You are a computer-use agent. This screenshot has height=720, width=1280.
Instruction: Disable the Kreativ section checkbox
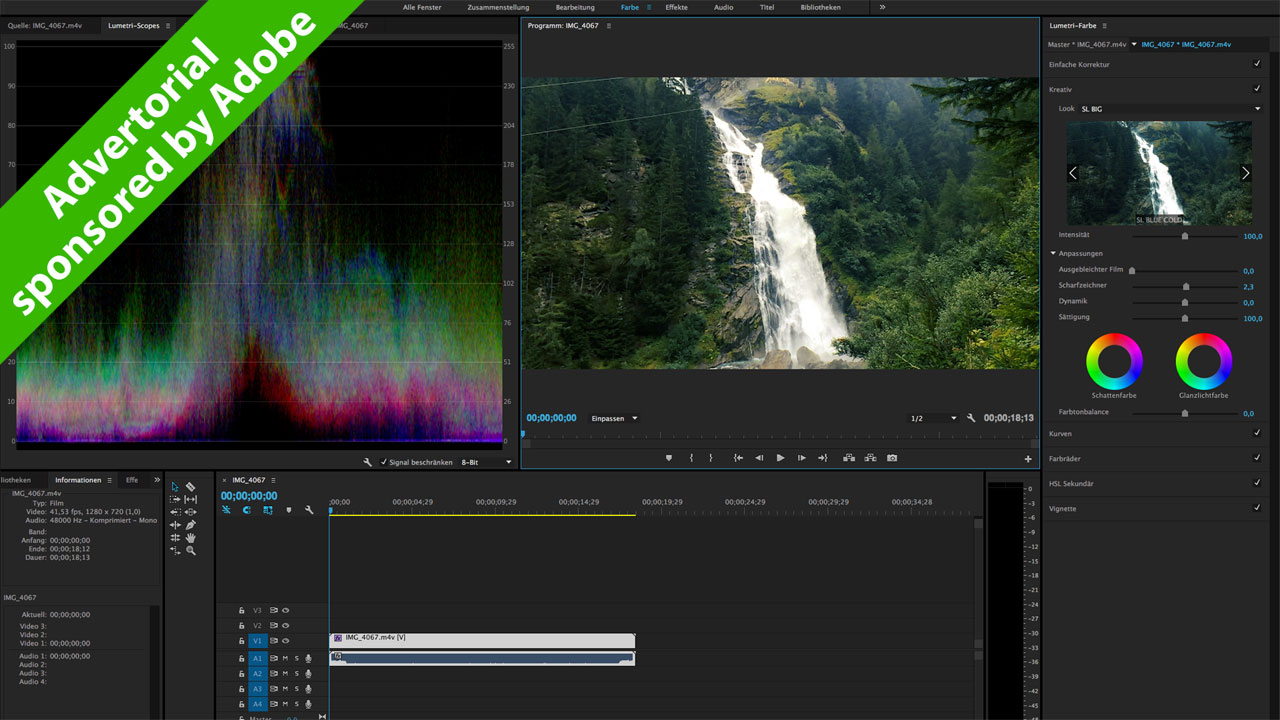tap(1257, 88)
